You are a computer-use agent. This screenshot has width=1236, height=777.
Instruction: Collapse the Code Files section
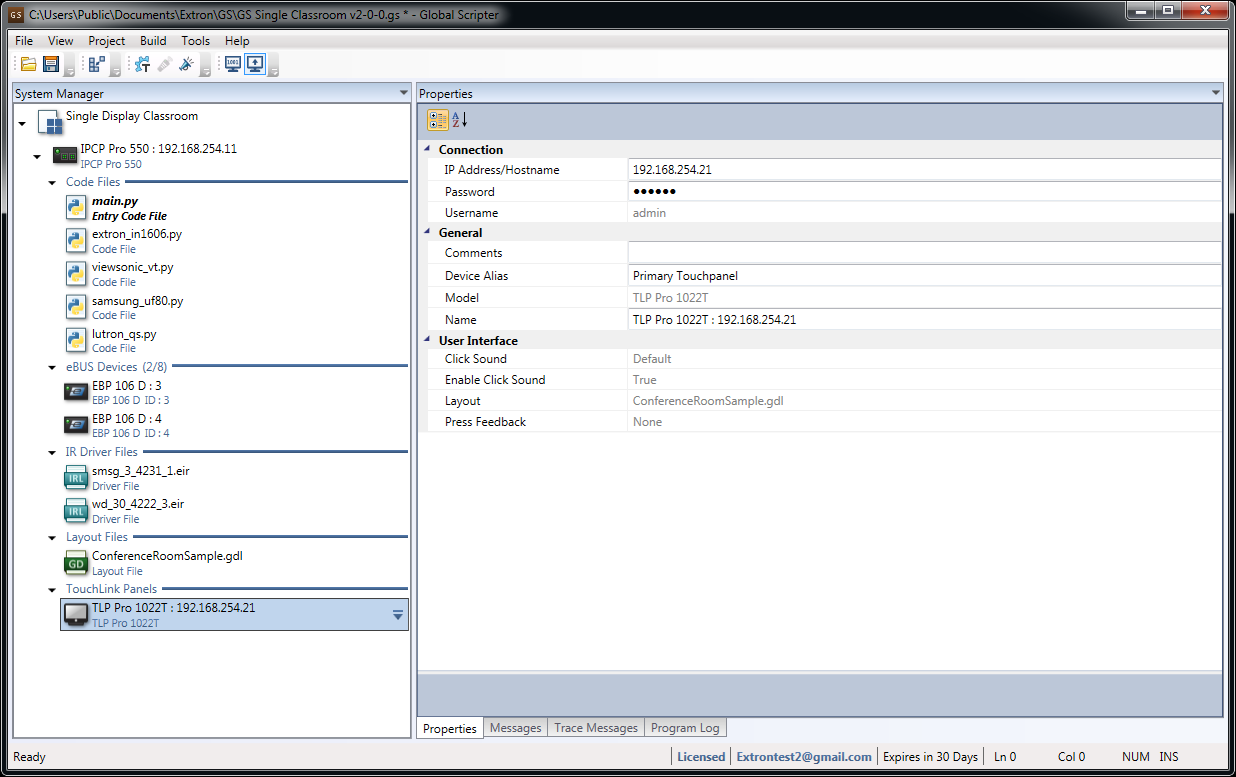(53, 183)
